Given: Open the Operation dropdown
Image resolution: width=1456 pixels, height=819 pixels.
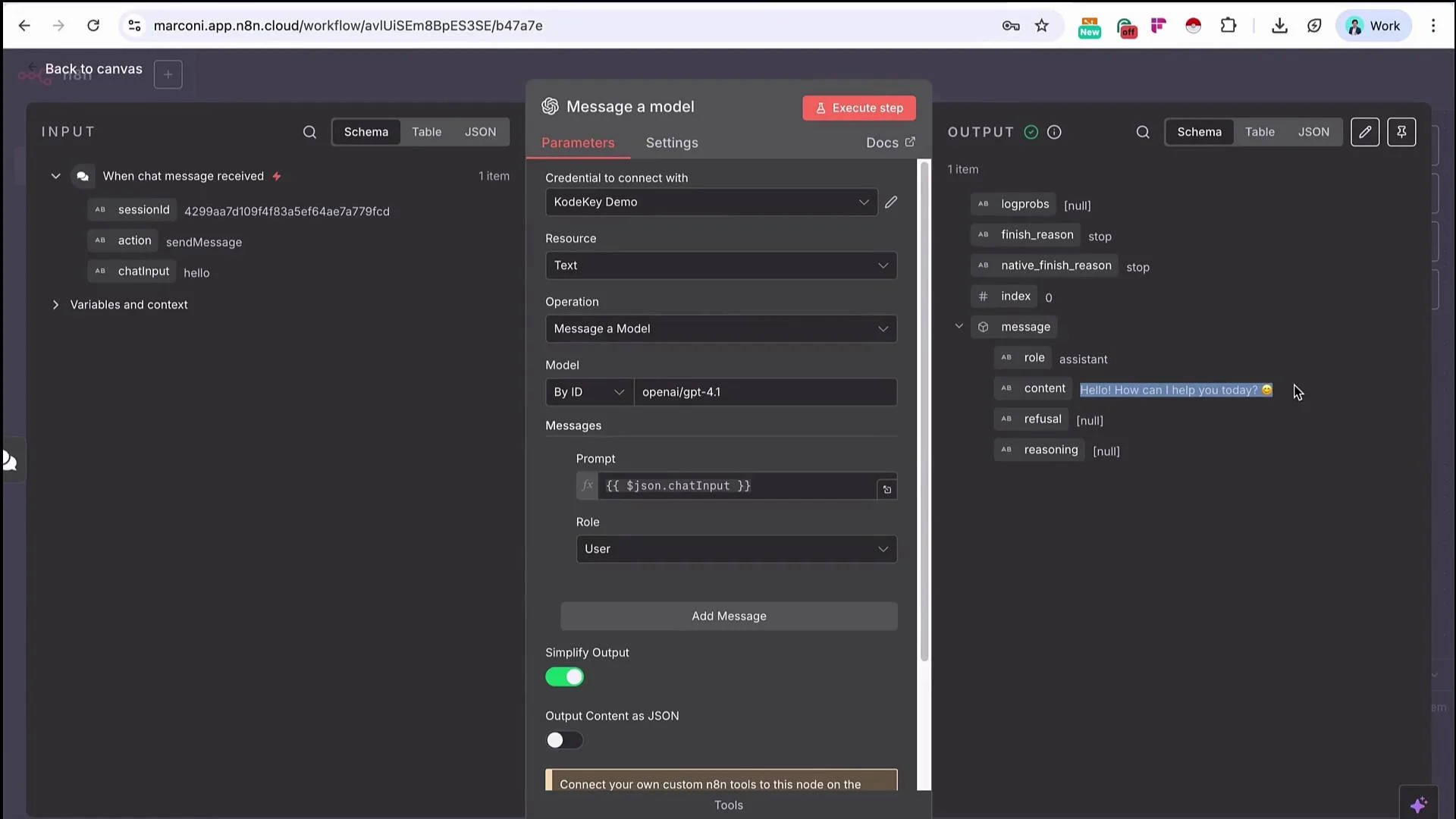Looking at the screenshot, I should pos(721,328).
